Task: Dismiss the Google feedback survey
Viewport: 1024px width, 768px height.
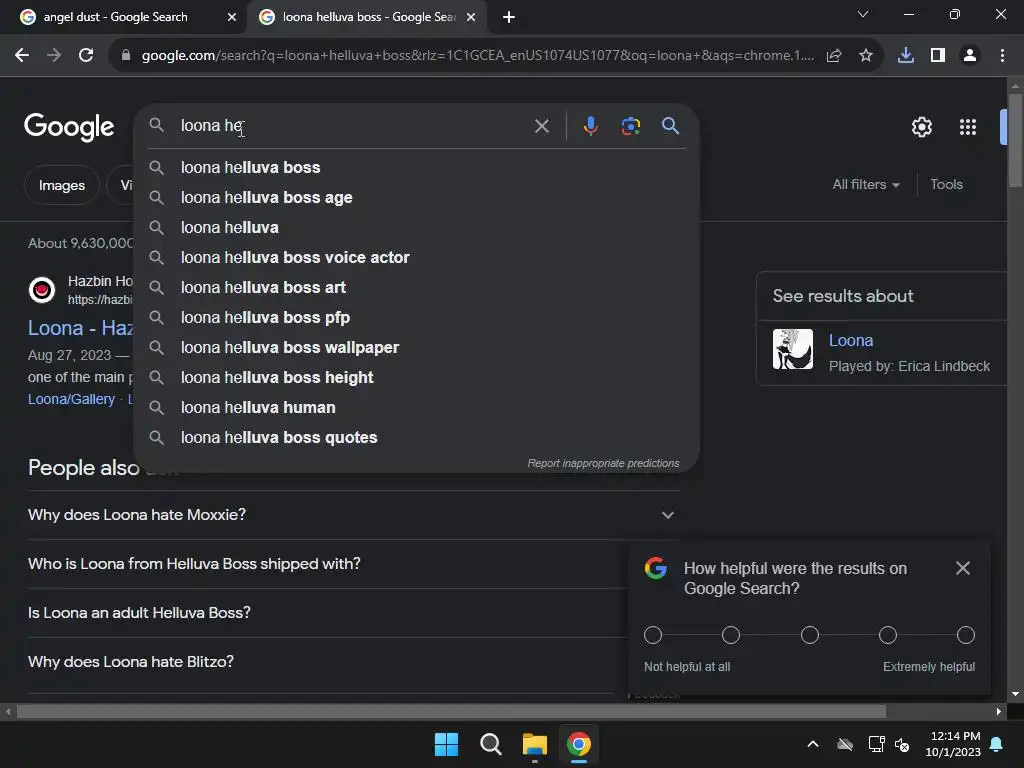Action: tap(963, 568)
